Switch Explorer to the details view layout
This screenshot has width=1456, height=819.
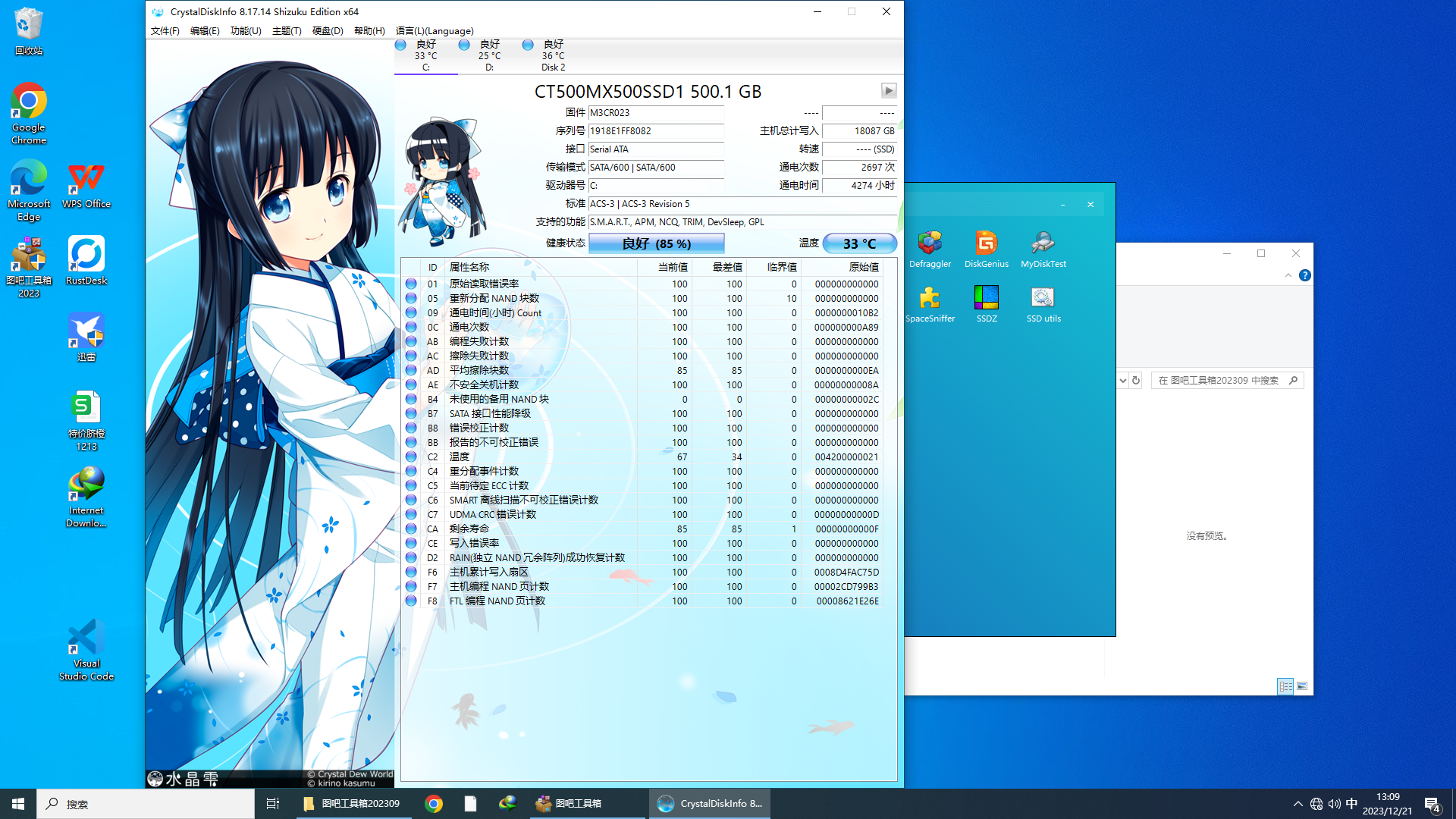[x=1285, y=686]
